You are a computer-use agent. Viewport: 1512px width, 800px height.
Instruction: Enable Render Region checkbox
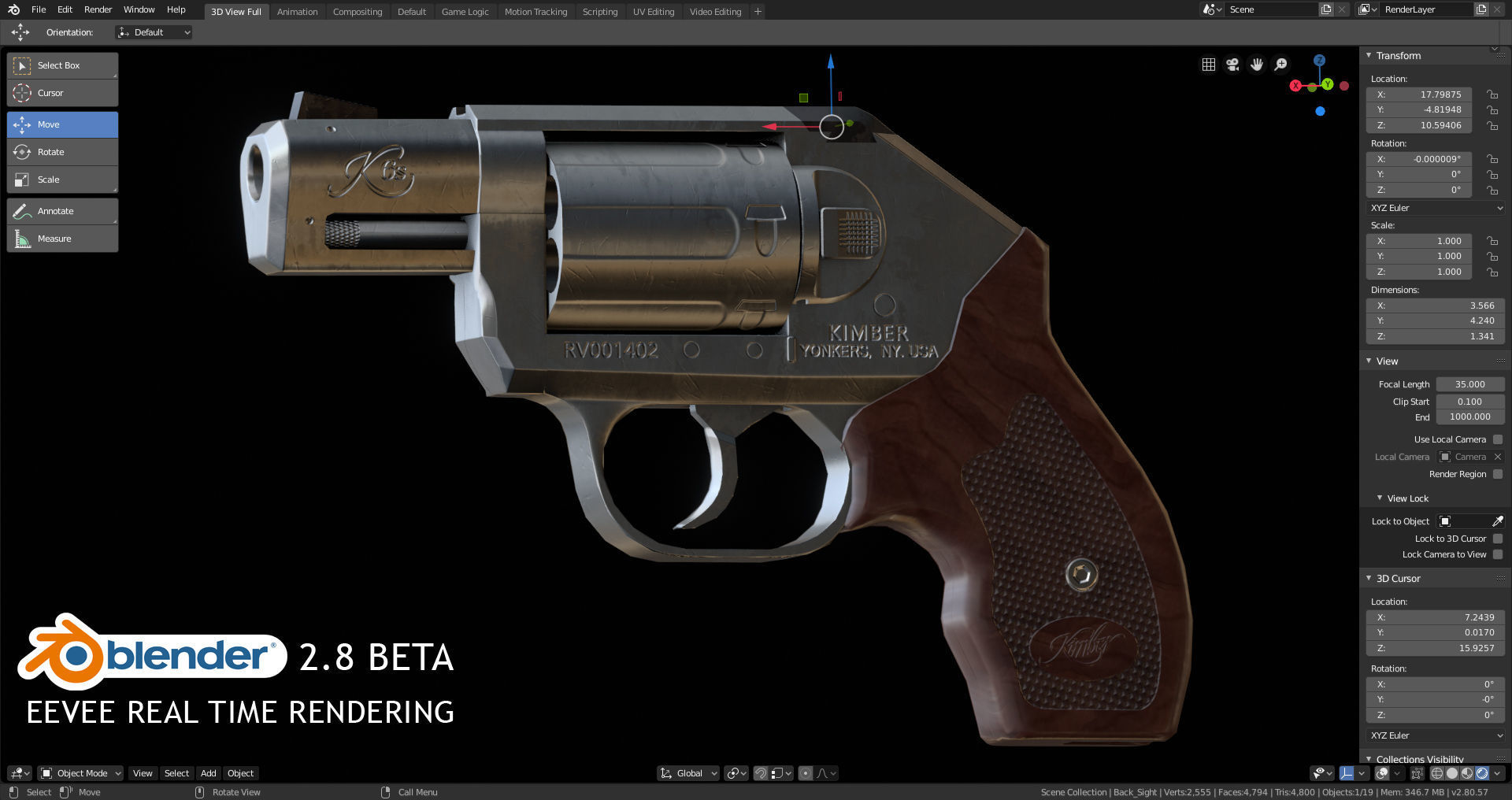1498,474
